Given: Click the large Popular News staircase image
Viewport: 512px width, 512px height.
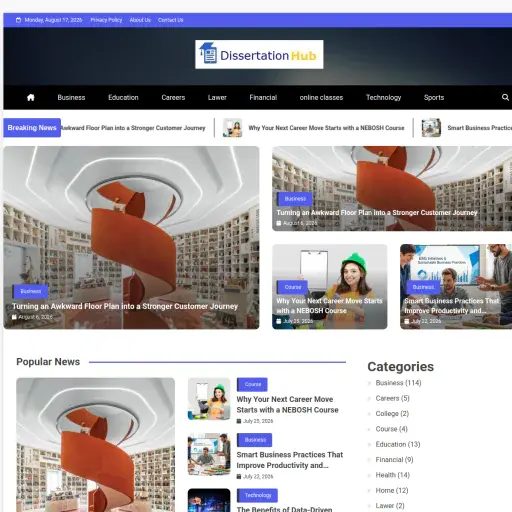Looking at the screenshot, I should [95, 445].
